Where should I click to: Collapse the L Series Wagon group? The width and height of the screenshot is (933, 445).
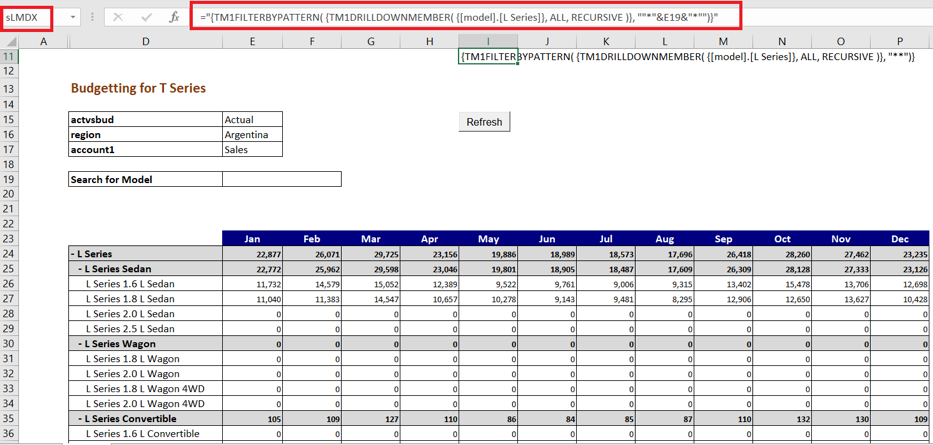pyautogui.click(x=81, y=344)
